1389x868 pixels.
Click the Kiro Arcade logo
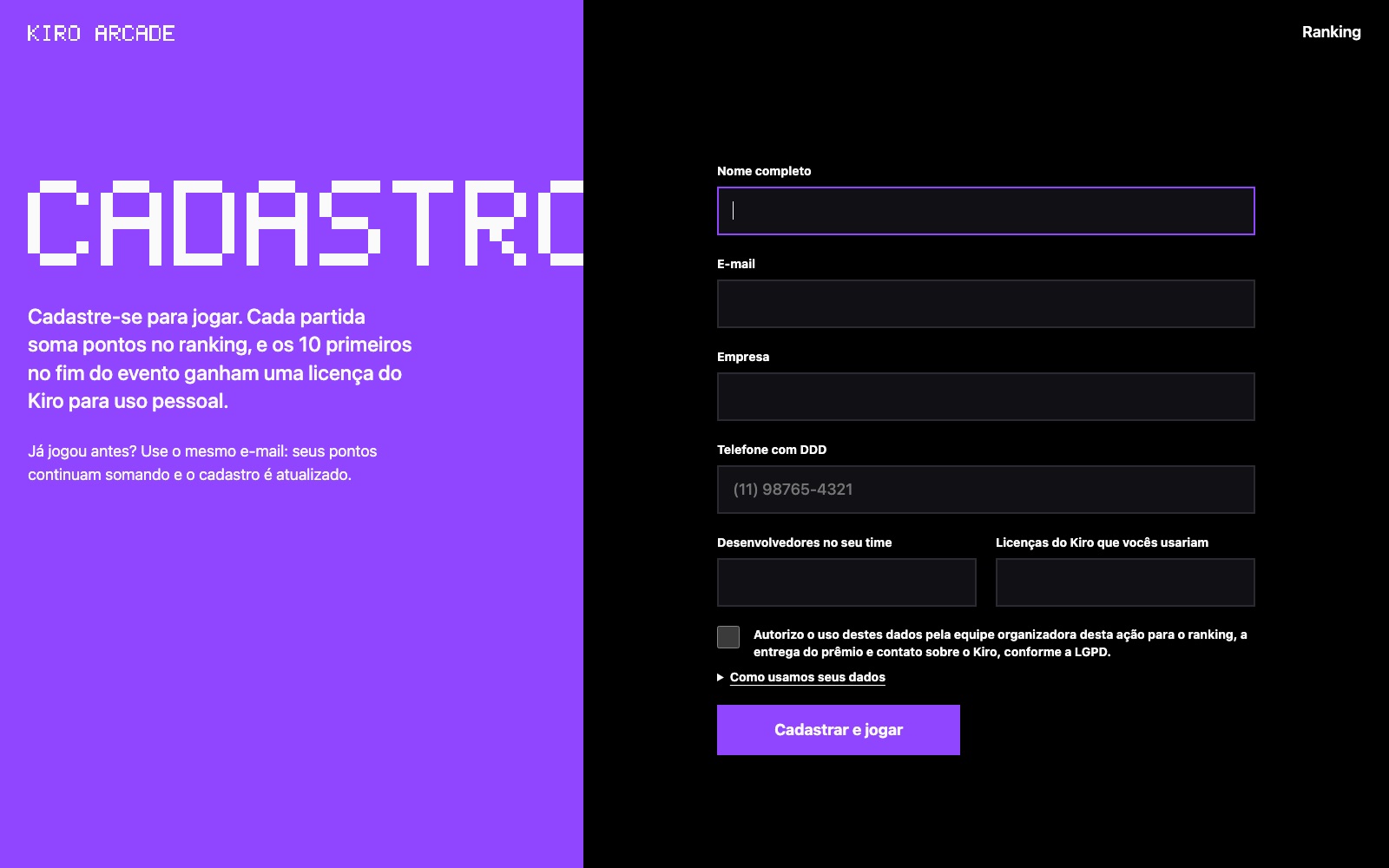[x=101, y=33]
